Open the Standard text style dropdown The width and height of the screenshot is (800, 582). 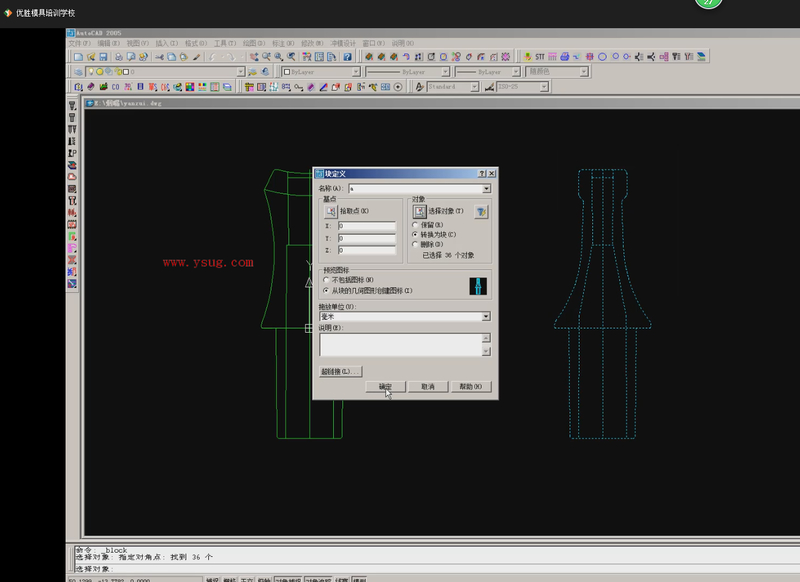[x=474, y=87]
